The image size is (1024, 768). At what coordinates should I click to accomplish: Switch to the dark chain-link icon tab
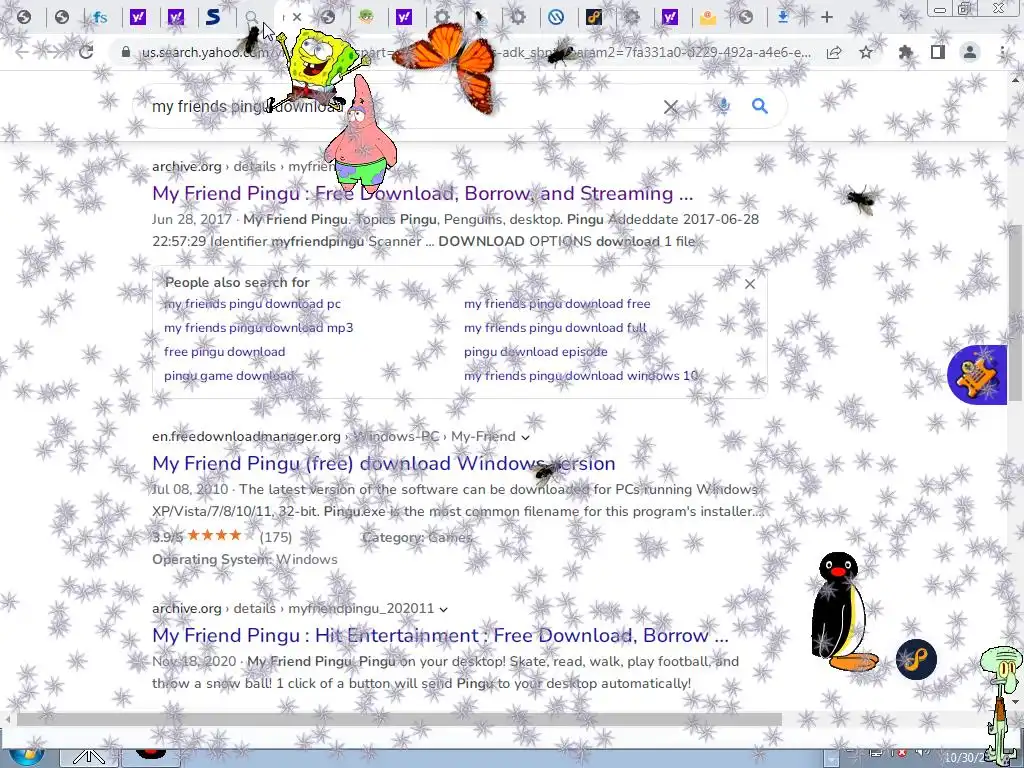click(594, 17)
